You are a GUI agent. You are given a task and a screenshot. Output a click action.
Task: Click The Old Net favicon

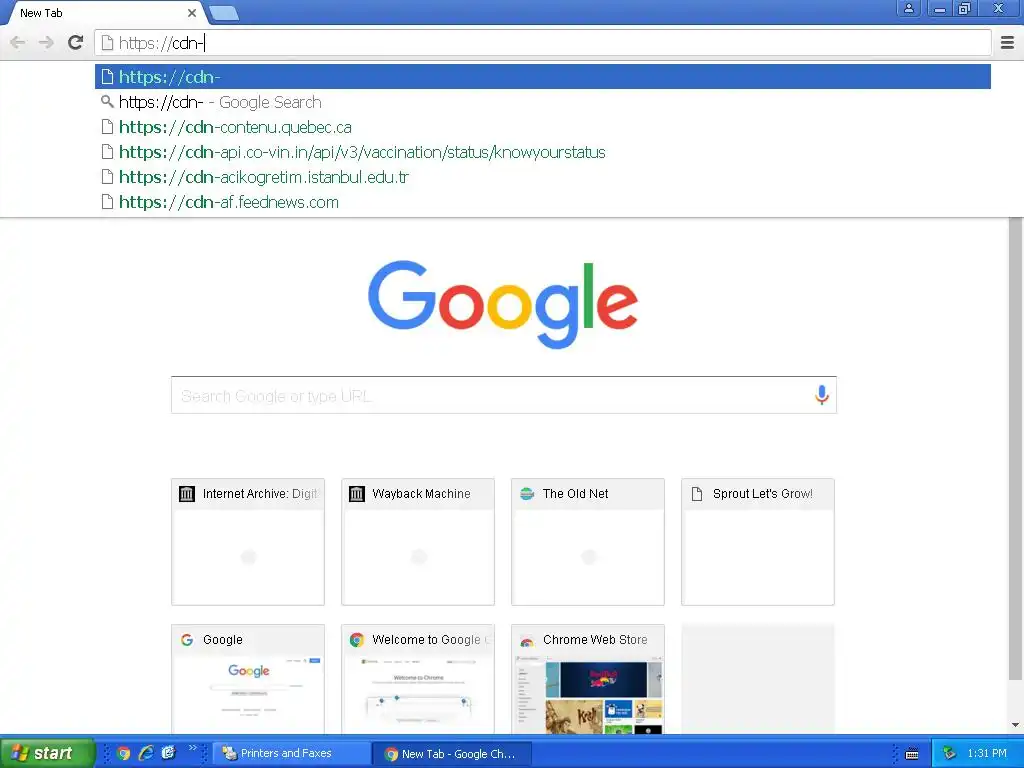tap(527, 494)
